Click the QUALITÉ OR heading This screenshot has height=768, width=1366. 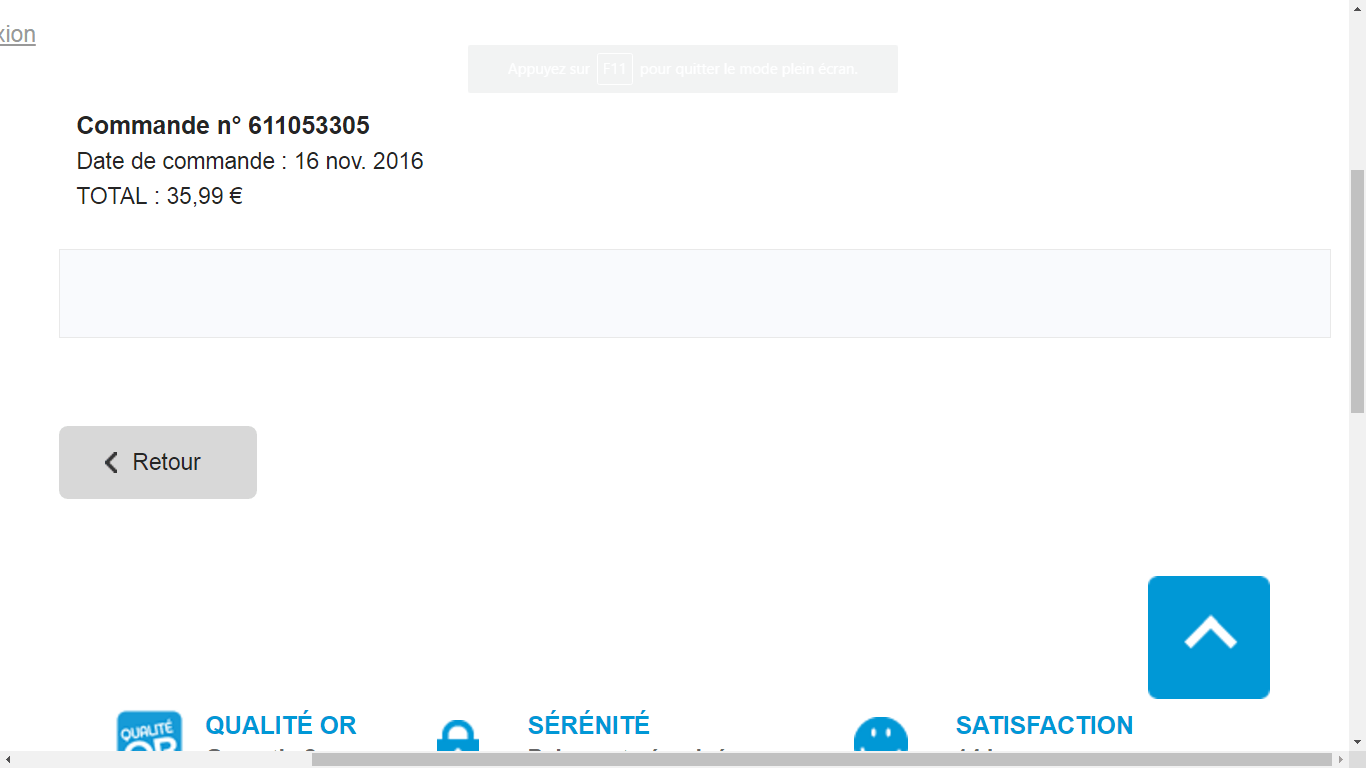(x=280, y=725)
